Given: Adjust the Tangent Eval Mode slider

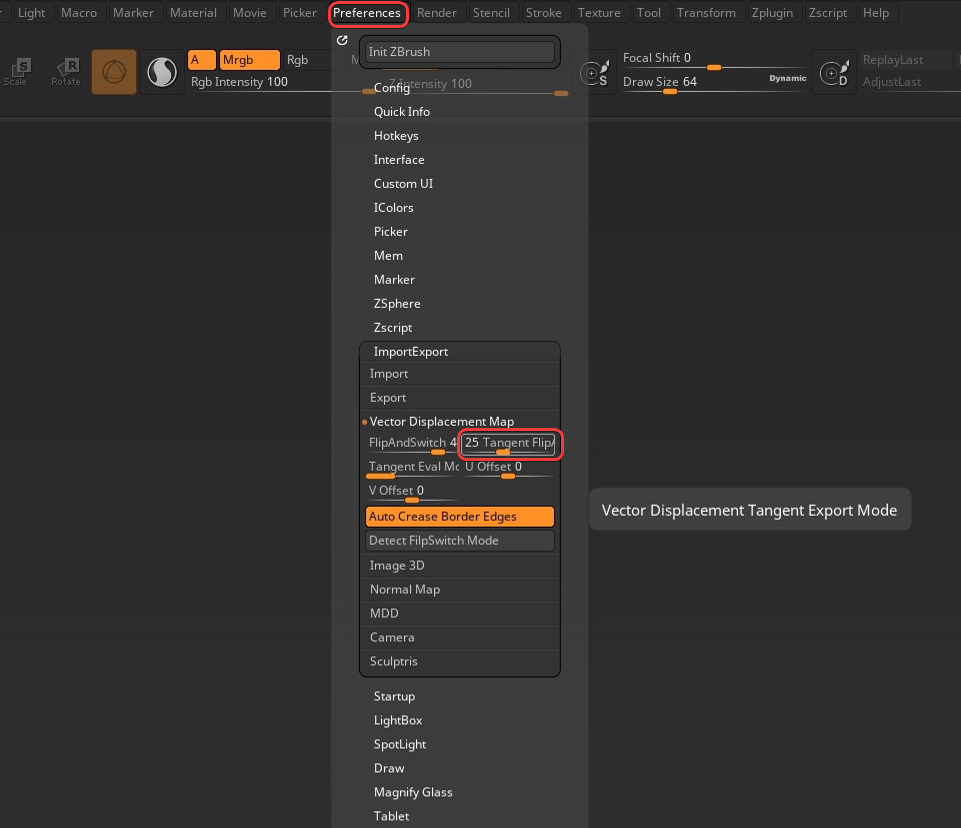Looking at the screenshot, I should (412, 468).
